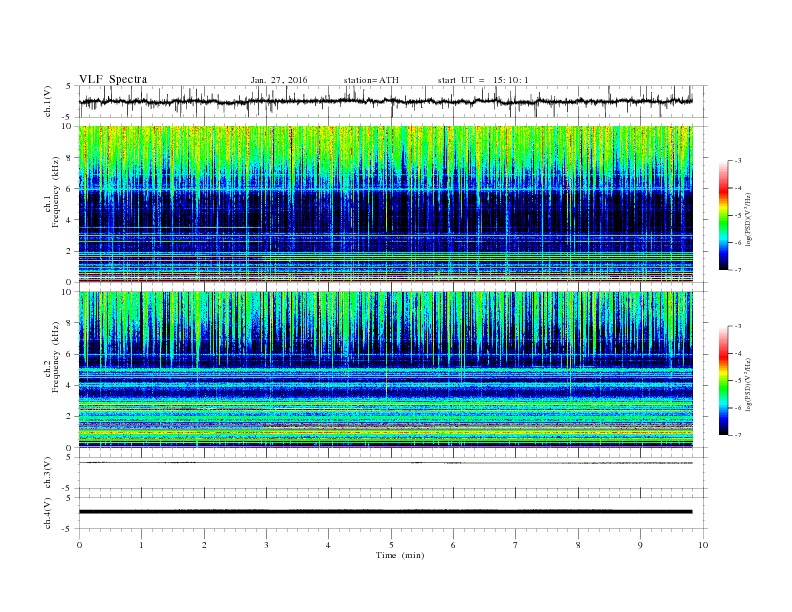Image resolution: width=792 pixels, height=612 pixels.
Task: Click the time axis tick label "1"
Action: (x=141, y=545)
